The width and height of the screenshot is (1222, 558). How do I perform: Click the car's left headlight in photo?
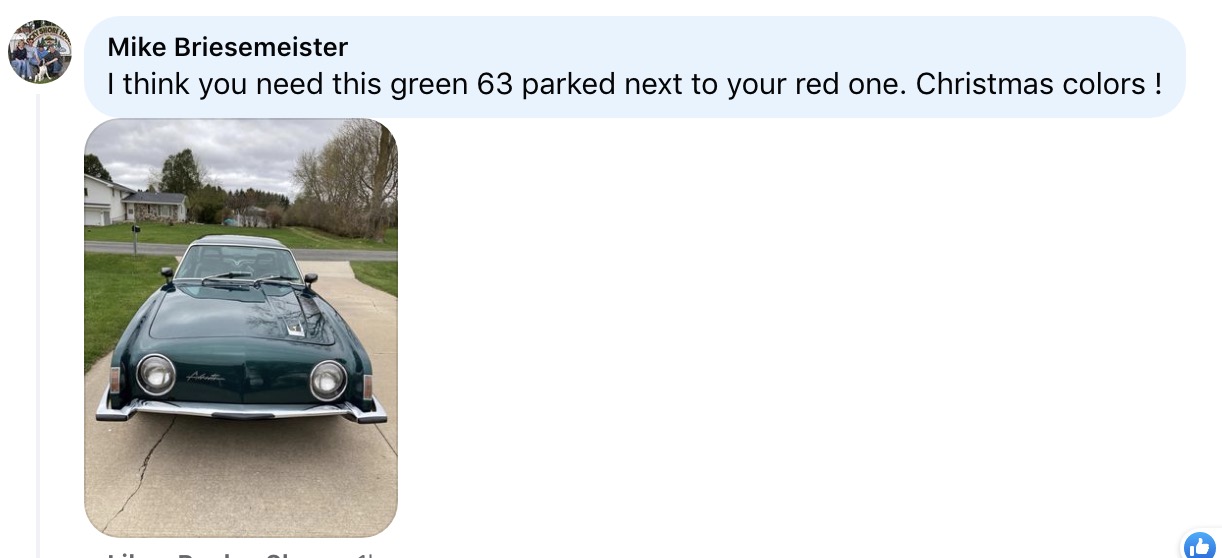click(x=156, y=375)
